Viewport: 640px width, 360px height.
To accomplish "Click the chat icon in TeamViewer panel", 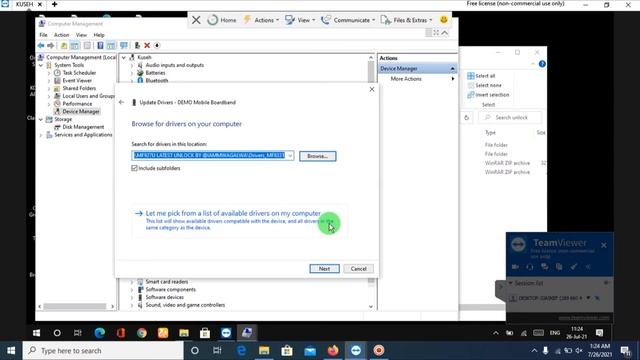I will 544,267.
